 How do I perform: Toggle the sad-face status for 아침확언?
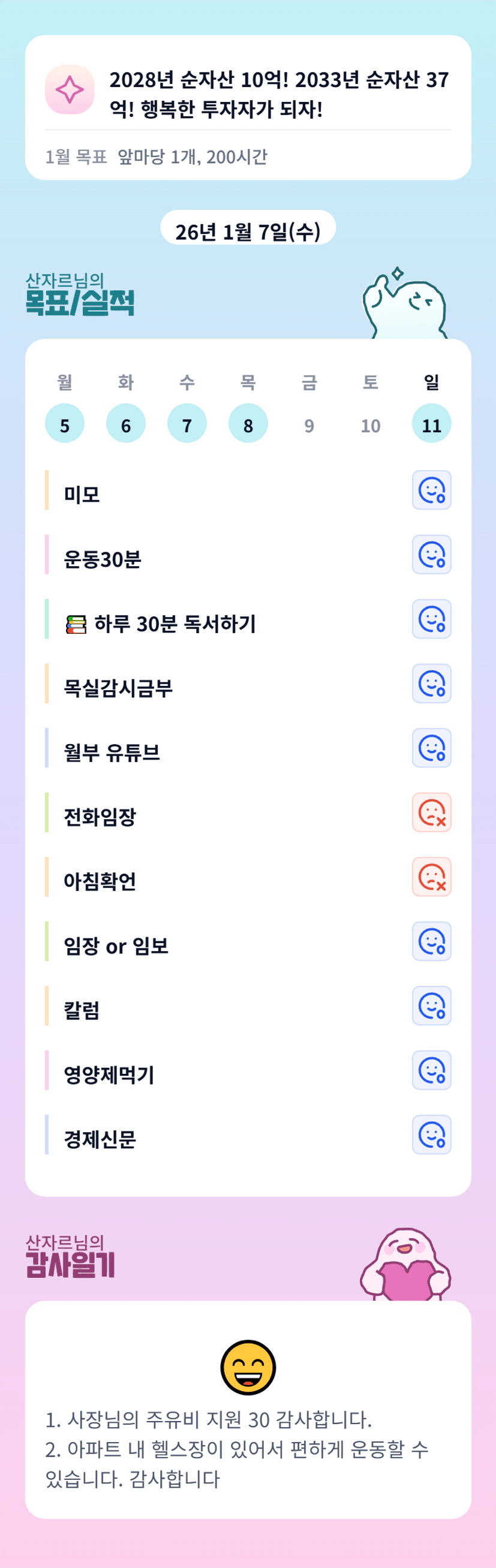(431, 877)
